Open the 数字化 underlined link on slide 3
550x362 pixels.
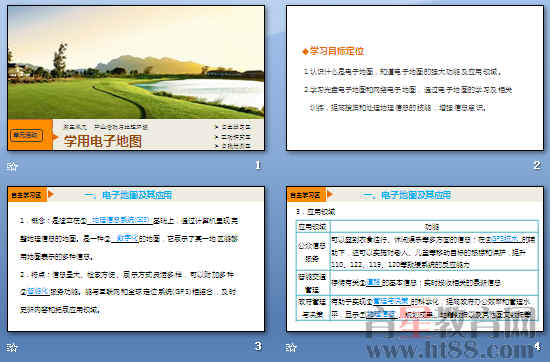pos(127,239)
